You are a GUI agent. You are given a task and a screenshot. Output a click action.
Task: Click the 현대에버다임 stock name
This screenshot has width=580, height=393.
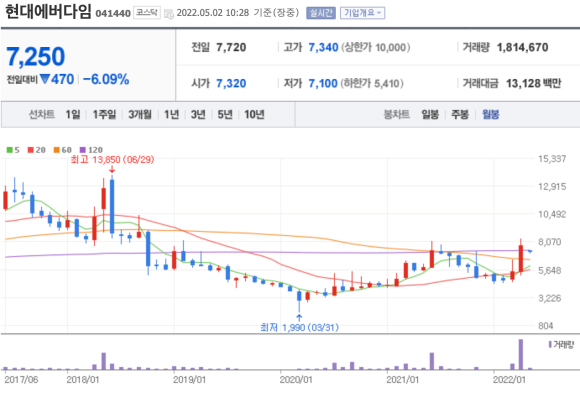point(48,11)
